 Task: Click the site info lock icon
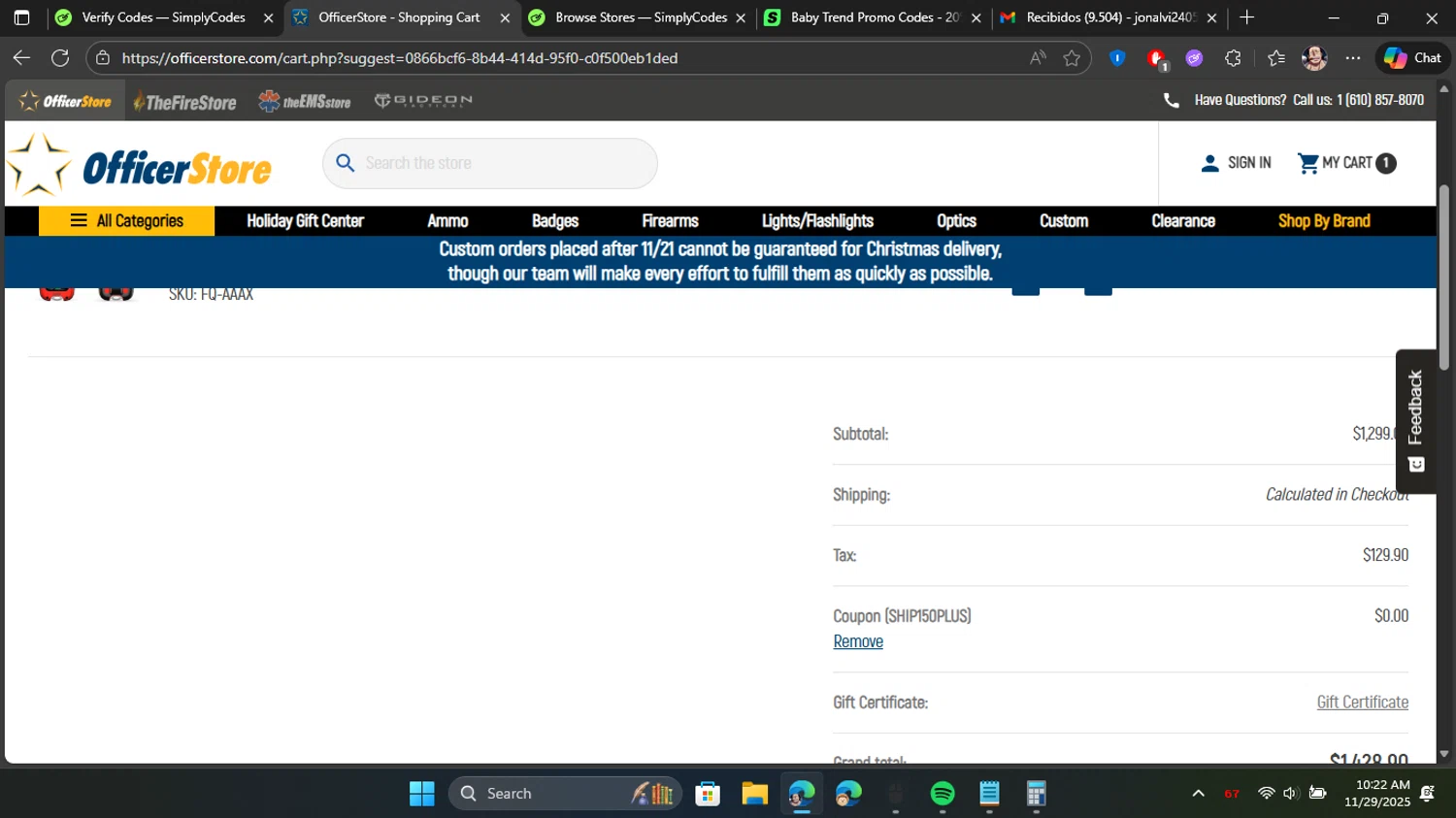103,58
